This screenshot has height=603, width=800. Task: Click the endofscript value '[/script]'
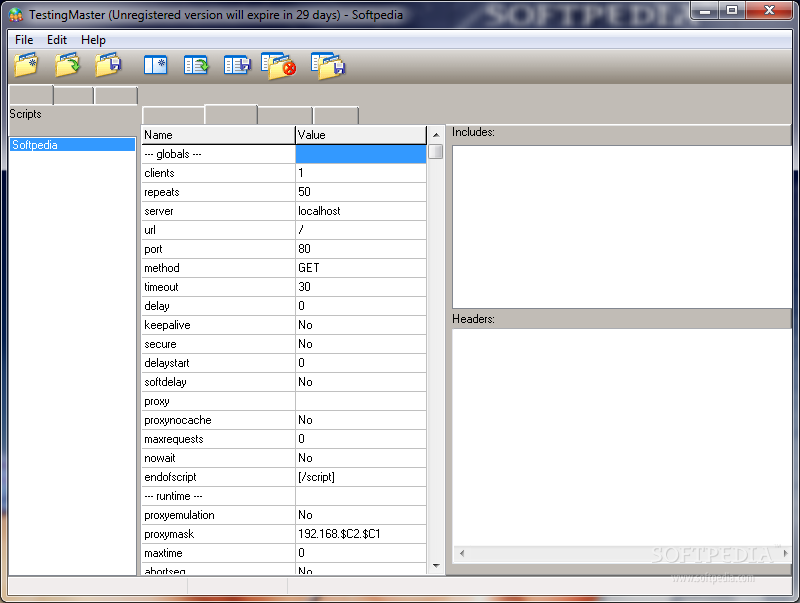(x=361, y=477)
